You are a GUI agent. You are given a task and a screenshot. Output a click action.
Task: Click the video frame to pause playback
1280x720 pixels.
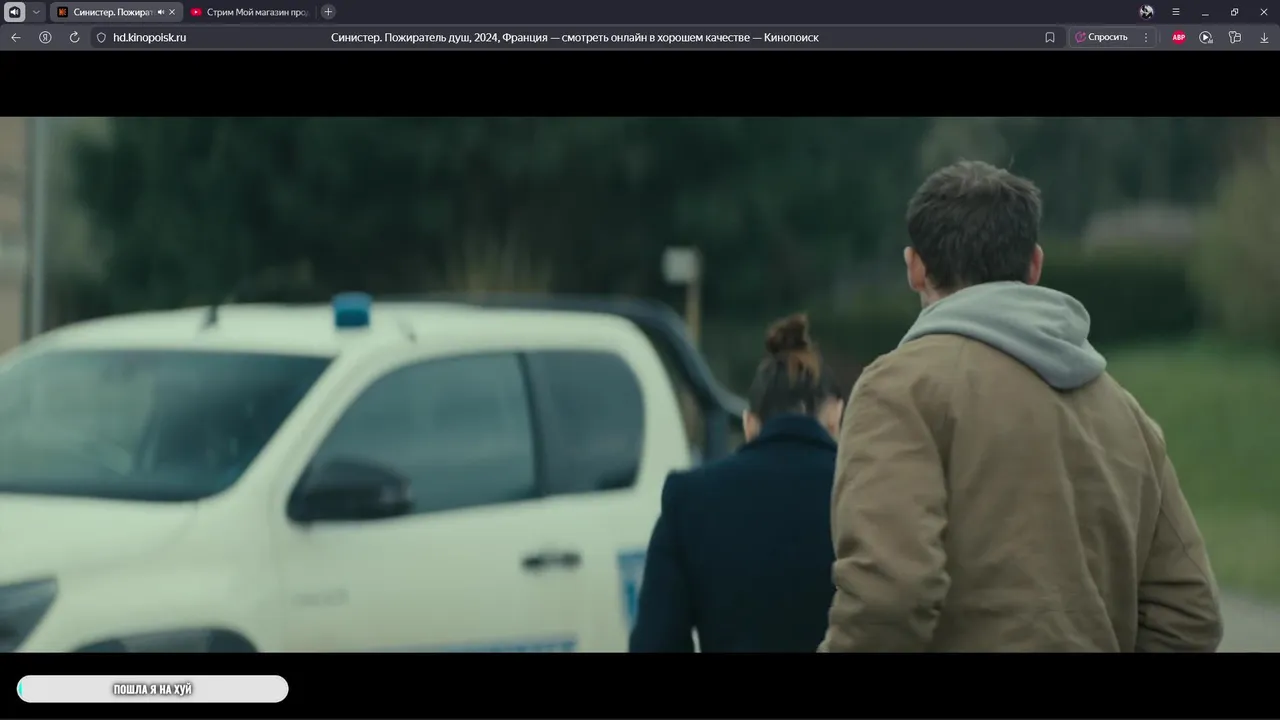click(x=640, y=385)
